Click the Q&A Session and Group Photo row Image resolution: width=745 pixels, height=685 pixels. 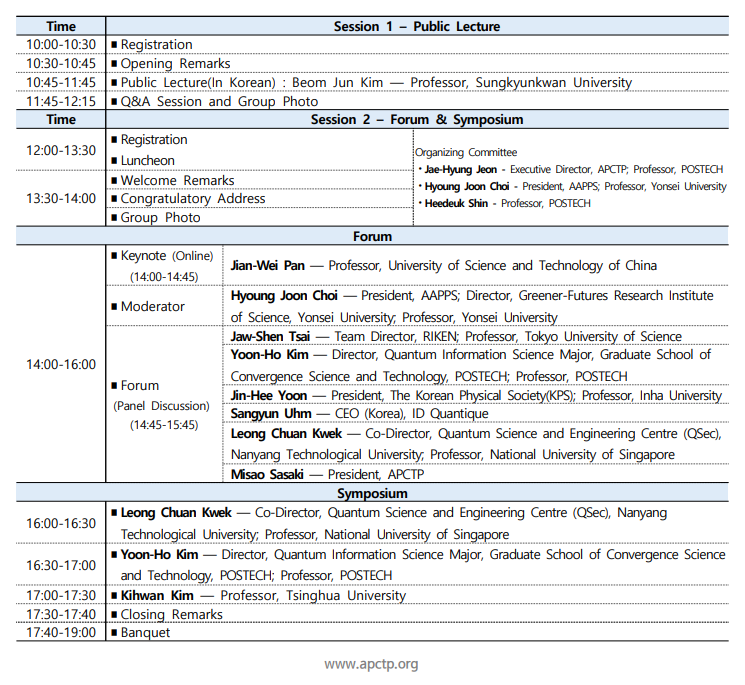[218, 101]
